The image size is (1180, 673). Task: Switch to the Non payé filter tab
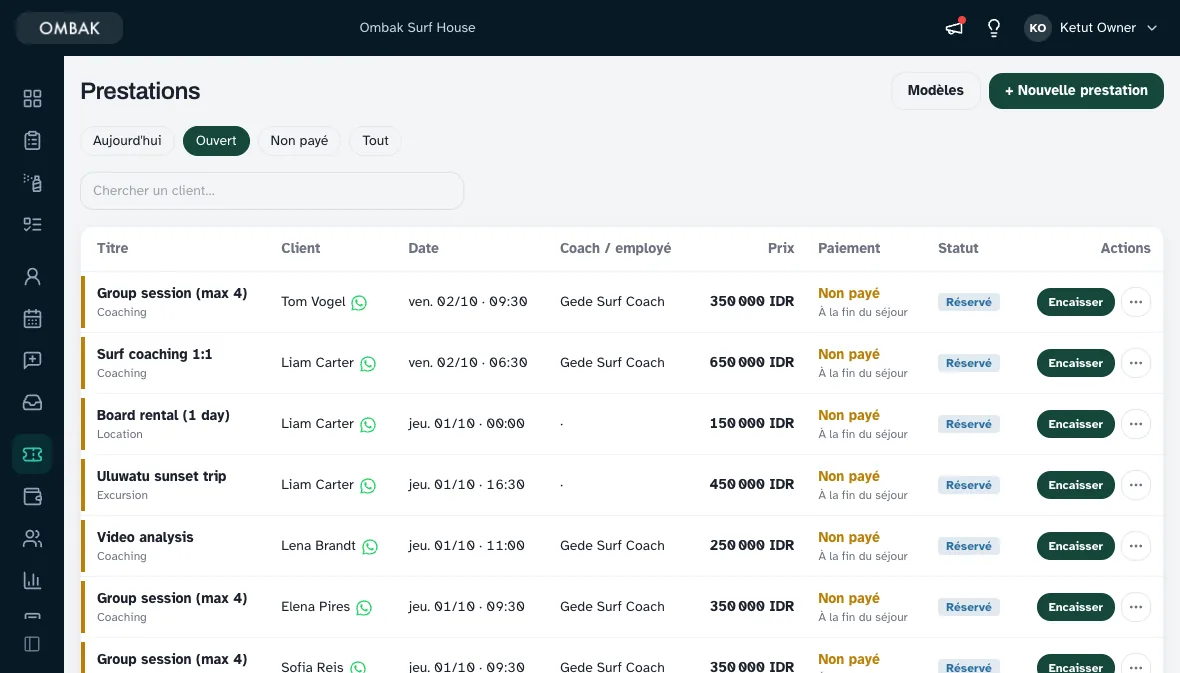click(300, 141)
